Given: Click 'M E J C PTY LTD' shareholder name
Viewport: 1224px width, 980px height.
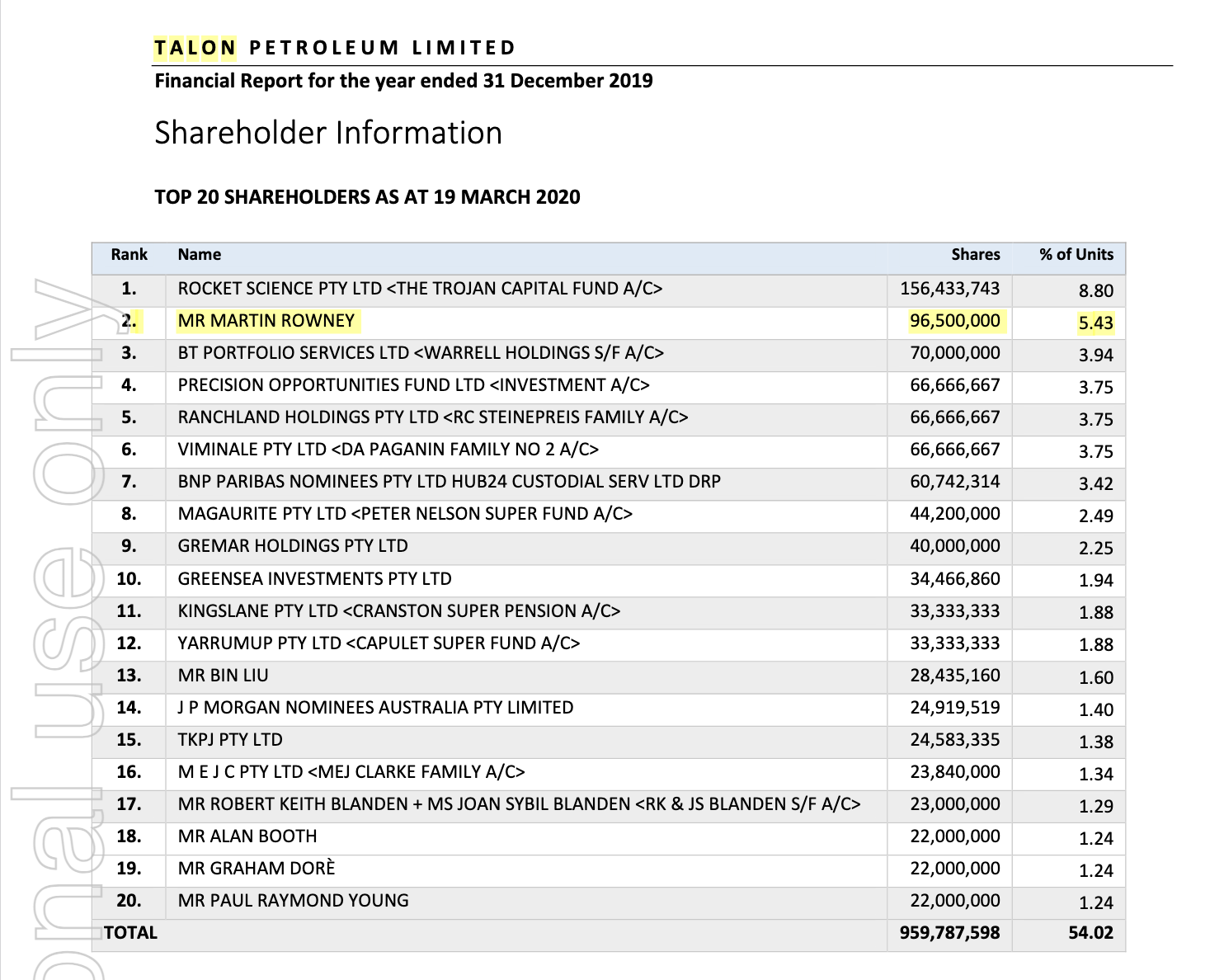Looking at the screenshot, I should (241, 772).
